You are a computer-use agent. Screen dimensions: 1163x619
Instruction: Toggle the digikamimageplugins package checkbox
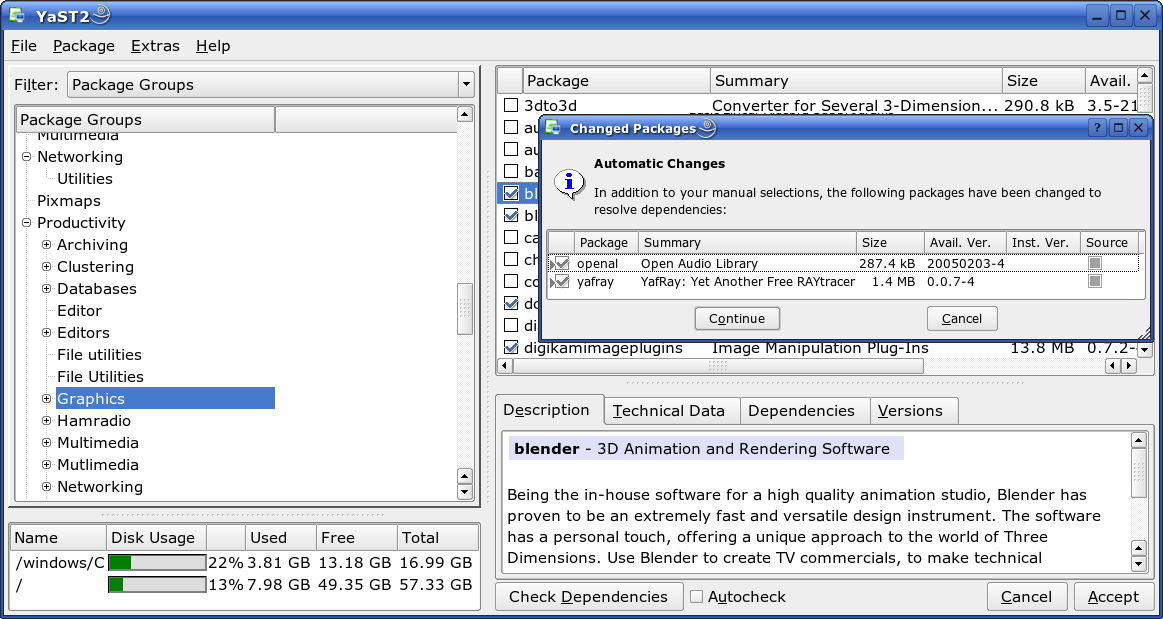pyautogui.click(x=511, y=347)
